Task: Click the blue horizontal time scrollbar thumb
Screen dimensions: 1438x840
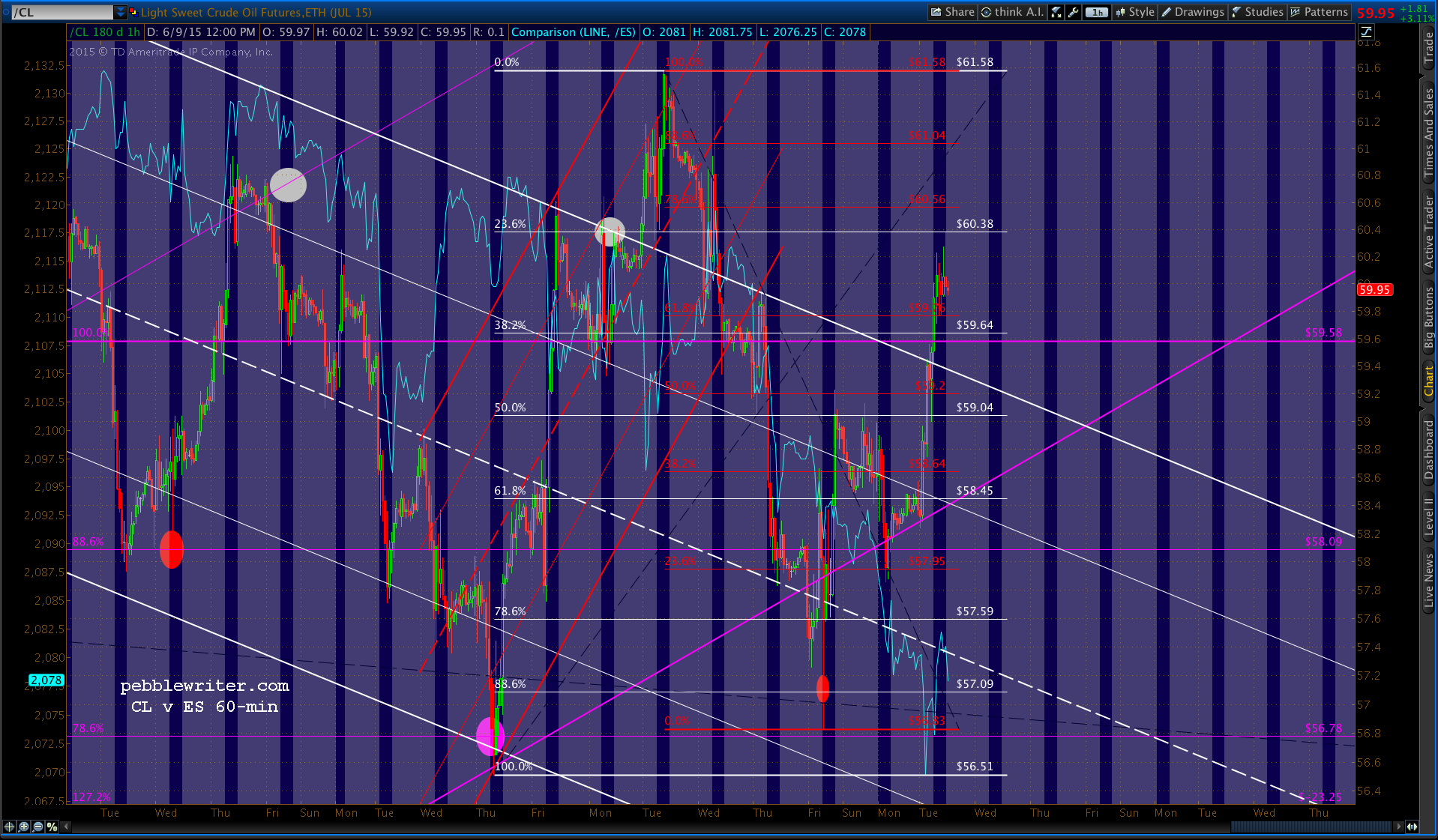Action: click(1311, 827)
